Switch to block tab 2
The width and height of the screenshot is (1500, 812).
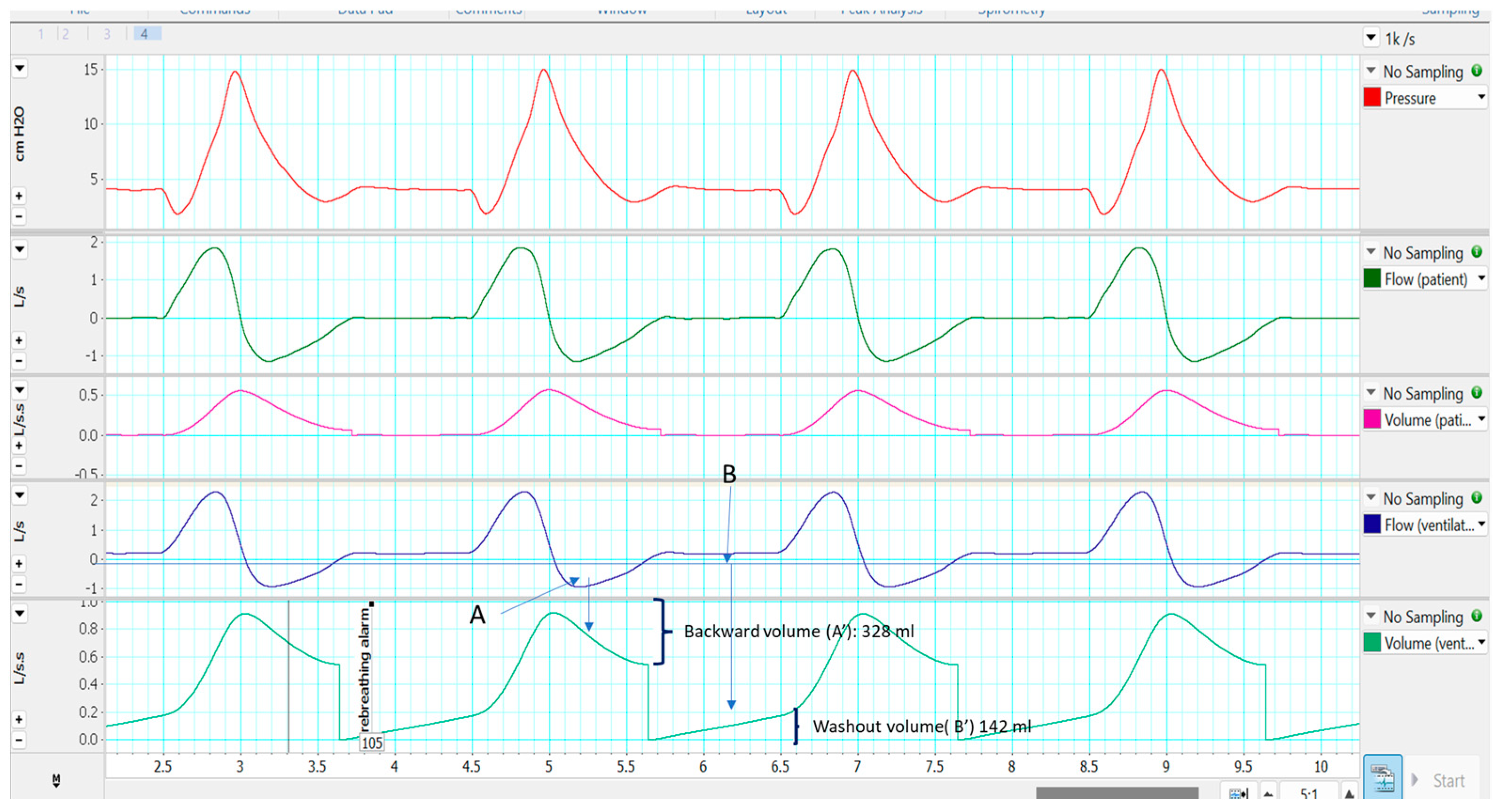click(65, 34)
